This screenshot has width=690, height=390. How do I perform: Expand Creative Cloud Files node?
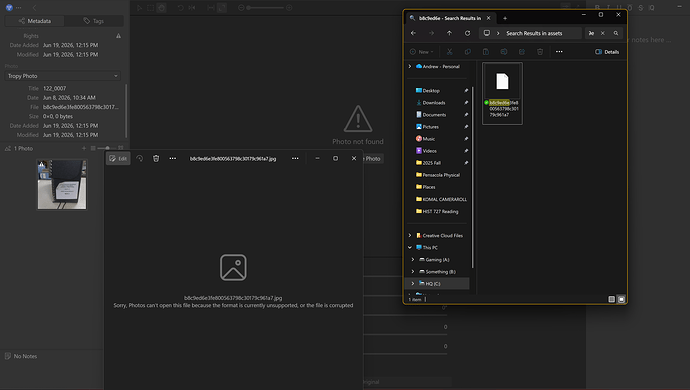[x=410, y=235]
